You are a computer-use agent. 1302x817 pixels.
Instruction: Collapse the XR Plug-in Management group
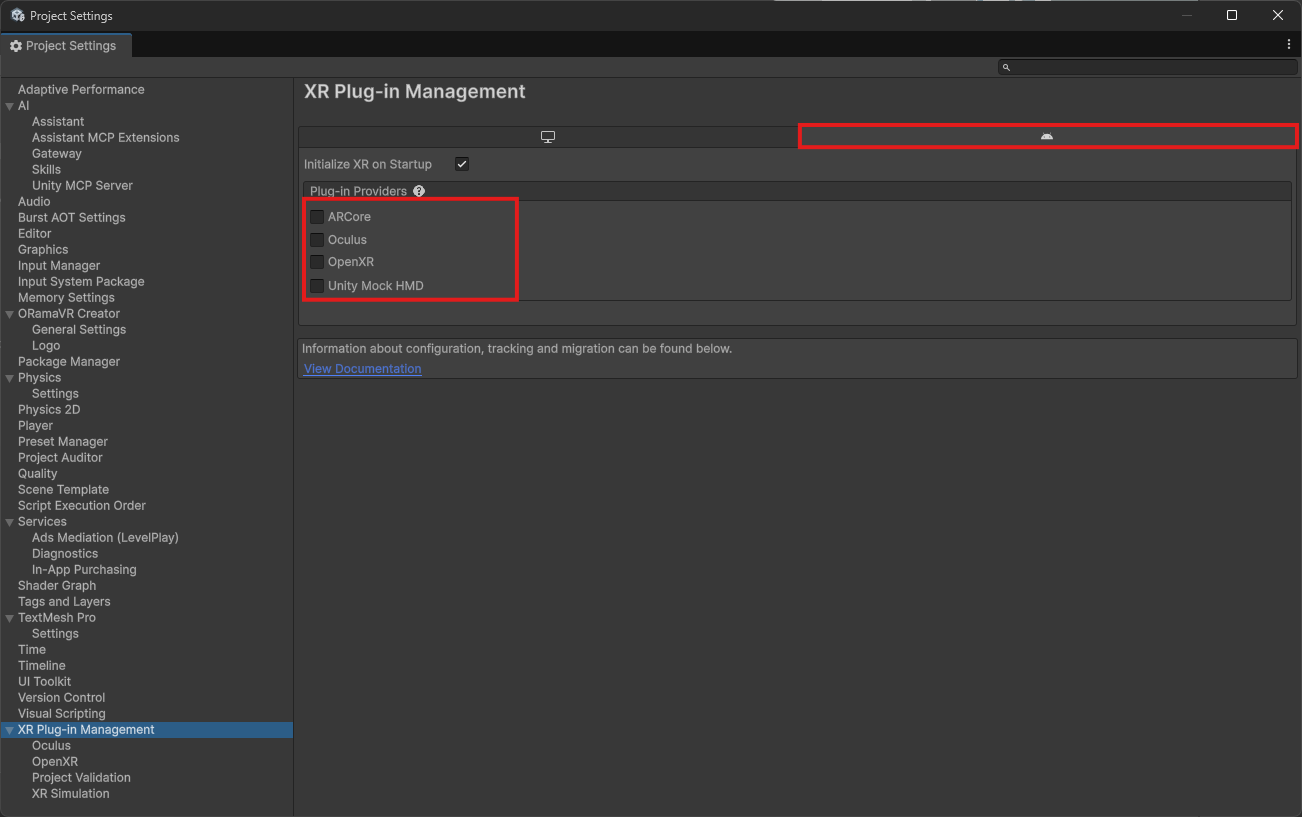(10, 730)
